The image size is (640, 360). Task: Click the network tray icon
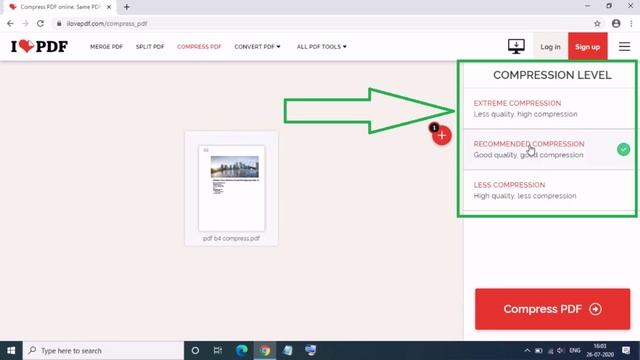tap(550, 351)
